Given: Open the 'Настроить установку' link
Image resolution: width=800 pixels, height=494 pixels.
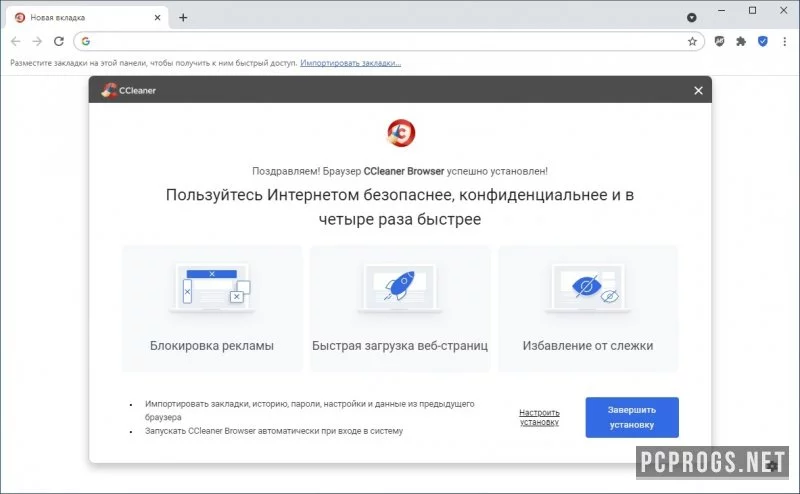Looking at the screenshot, I should tap(539, 417).
